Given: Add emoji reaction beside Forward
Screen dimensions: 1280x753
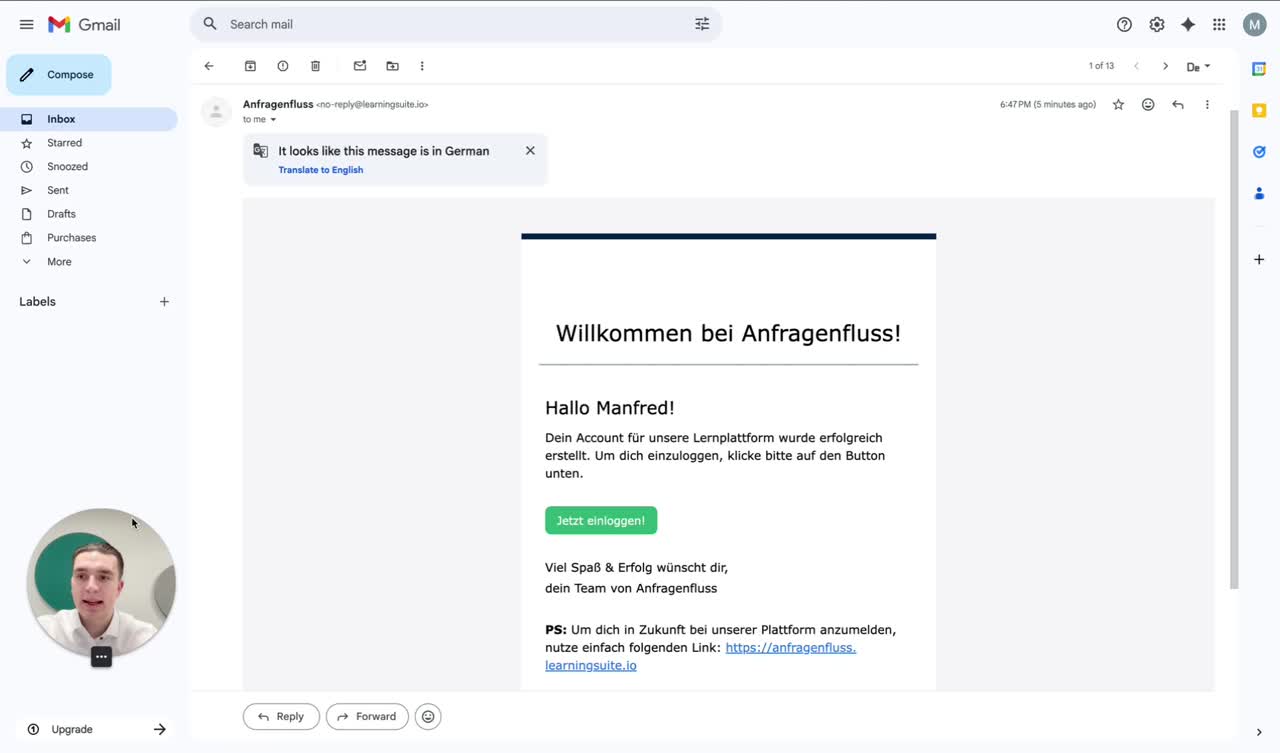Looking at the screenshot, I should [x=428, y=716].
